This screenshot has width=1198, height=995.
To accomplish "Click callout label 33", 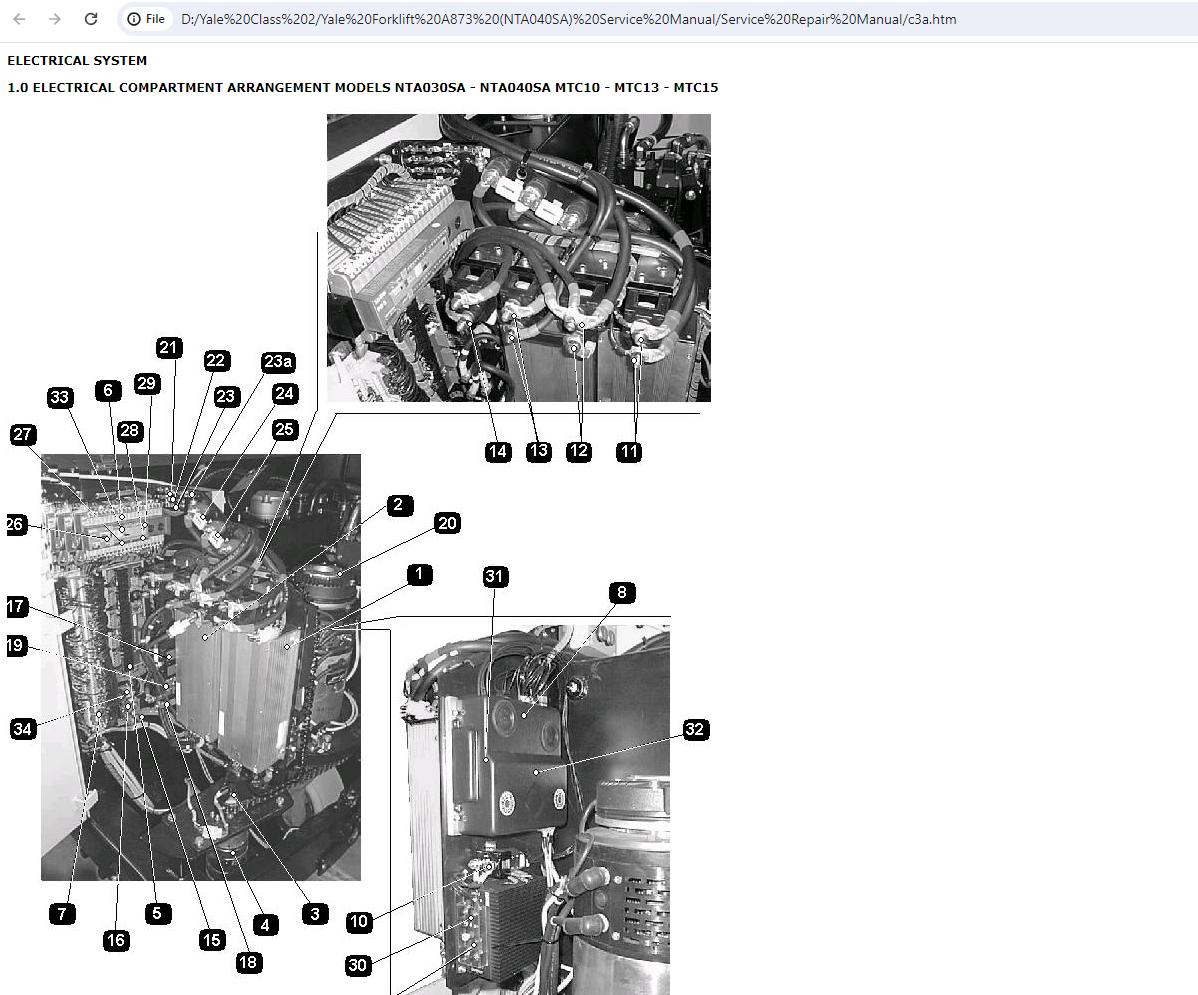I will 60,397.
